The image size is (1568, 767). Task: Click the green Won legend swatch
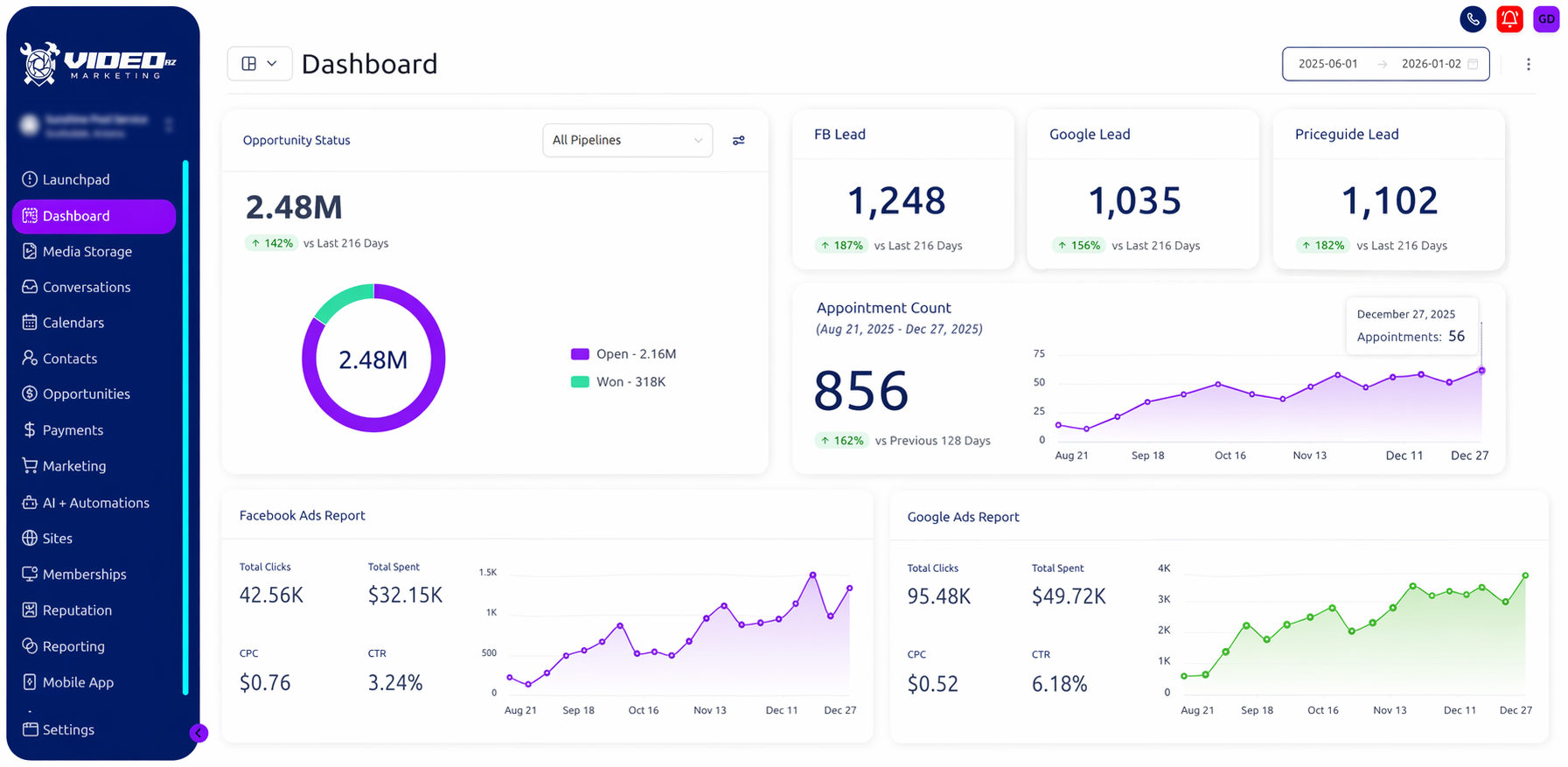[x=580, y=382]
